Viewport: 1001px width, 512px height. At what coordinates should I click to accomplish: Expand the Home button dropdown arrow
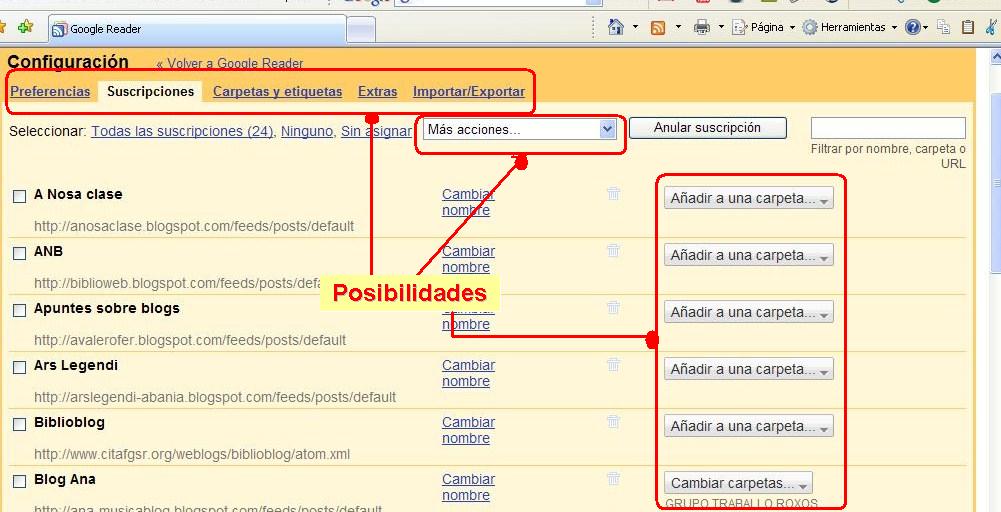(635, 27)
